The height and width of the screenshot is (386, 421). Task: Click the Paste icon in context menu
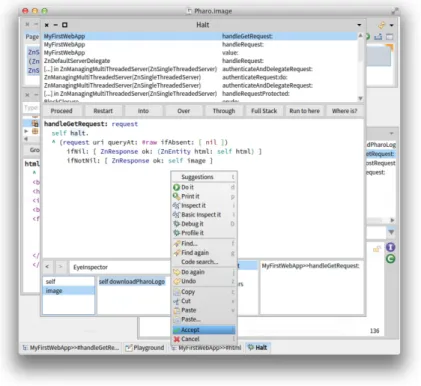pyautogui.click(x=177, y=310)
